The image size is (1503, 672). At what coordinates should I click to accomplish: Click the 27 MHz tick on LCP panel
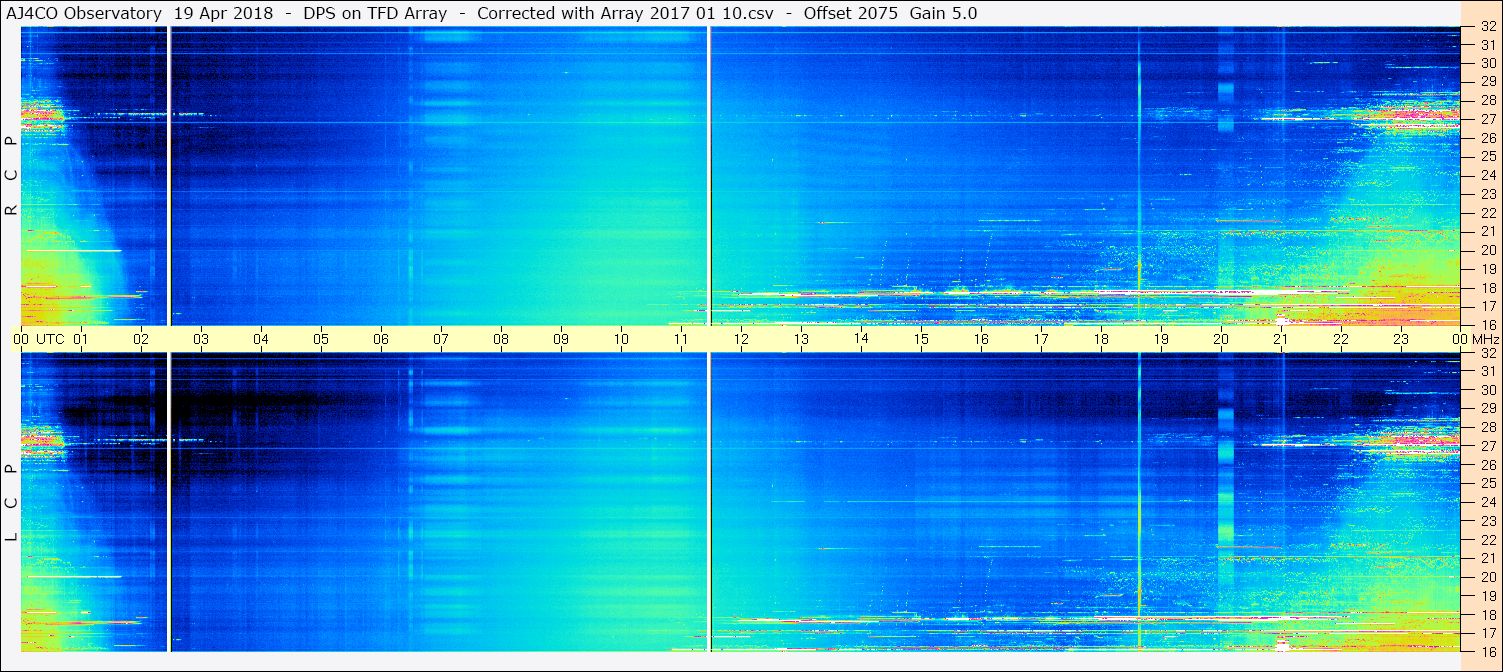1487,446
